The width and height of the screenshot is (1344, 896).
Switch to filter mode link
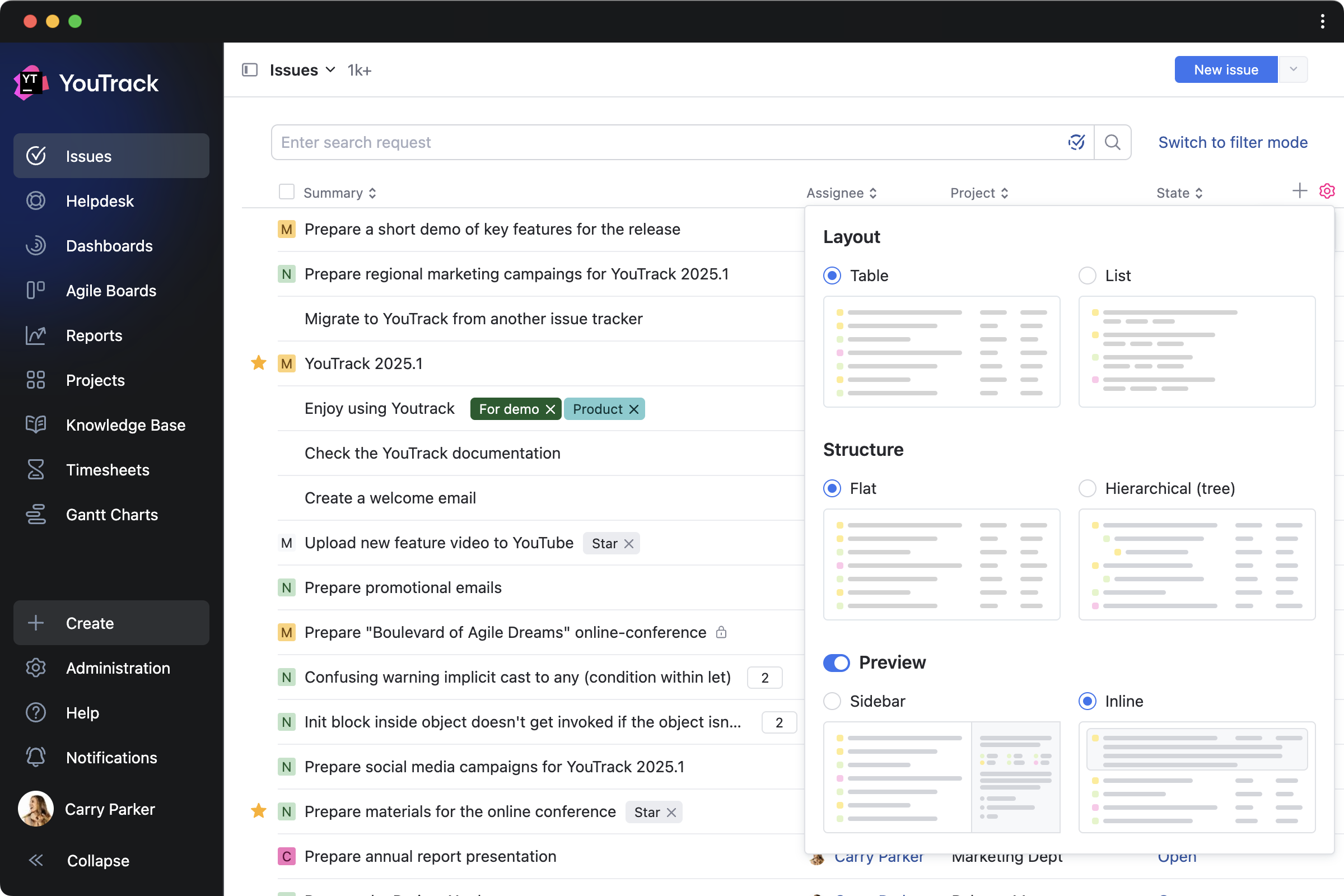[1233, 142]
